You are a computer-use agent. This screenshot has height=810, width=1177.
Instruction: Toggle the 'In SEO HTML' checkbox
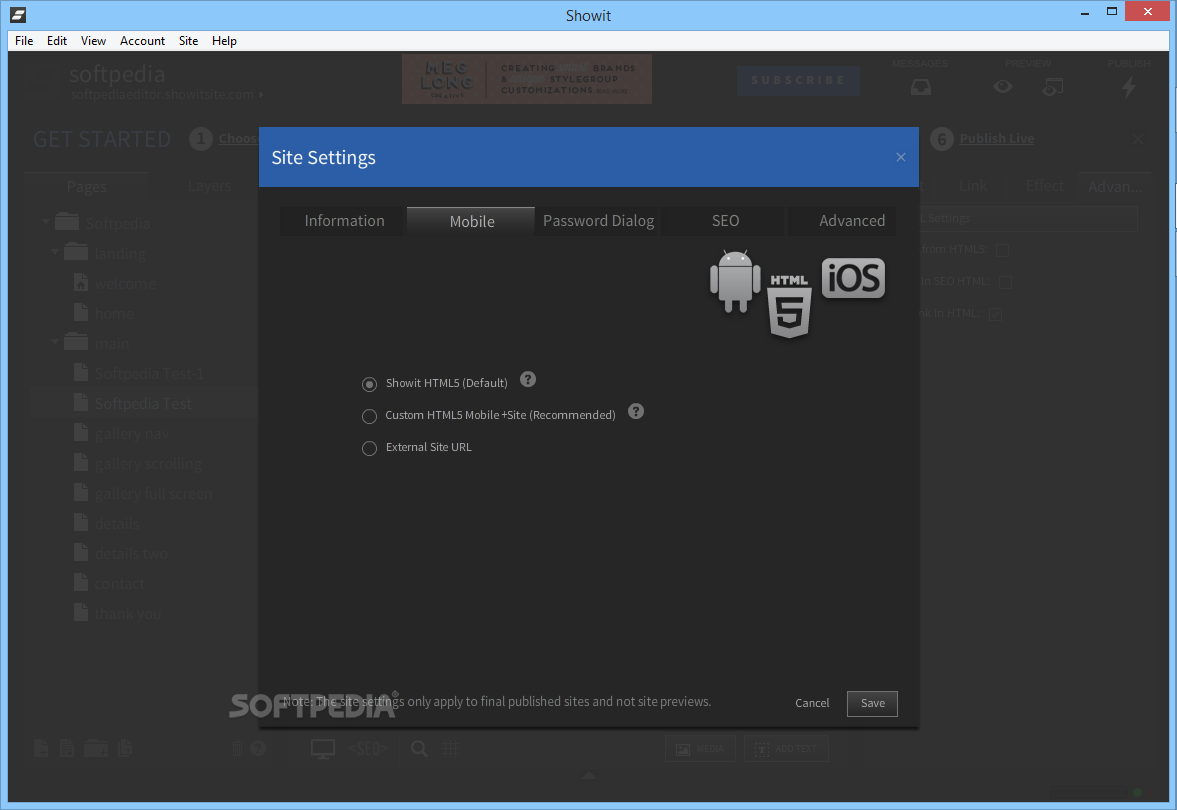(x=1005, y=282)
